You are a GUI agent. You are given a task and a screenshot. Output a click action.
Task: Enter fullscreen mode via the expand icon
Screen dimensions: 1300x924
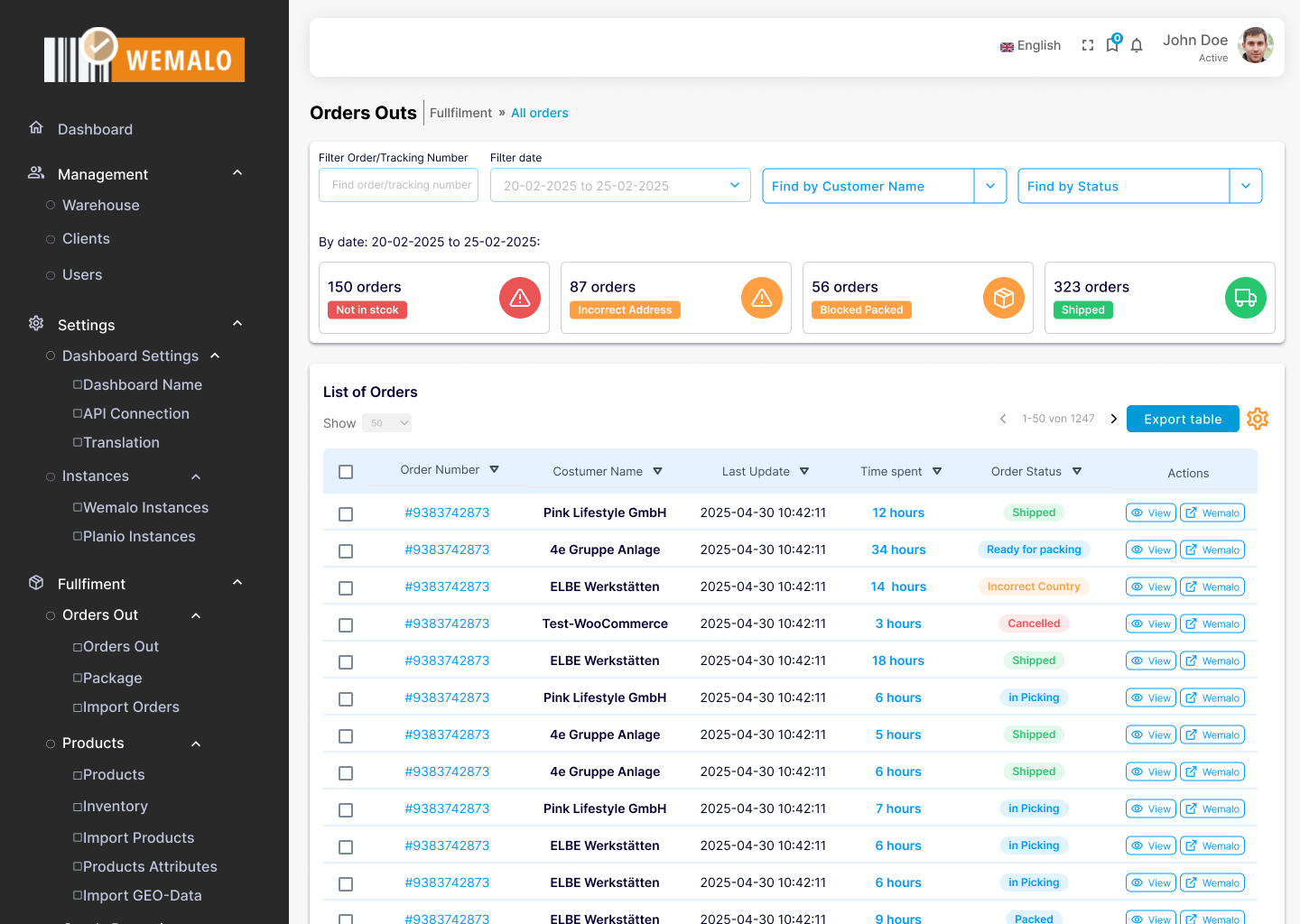[1087, 44]
